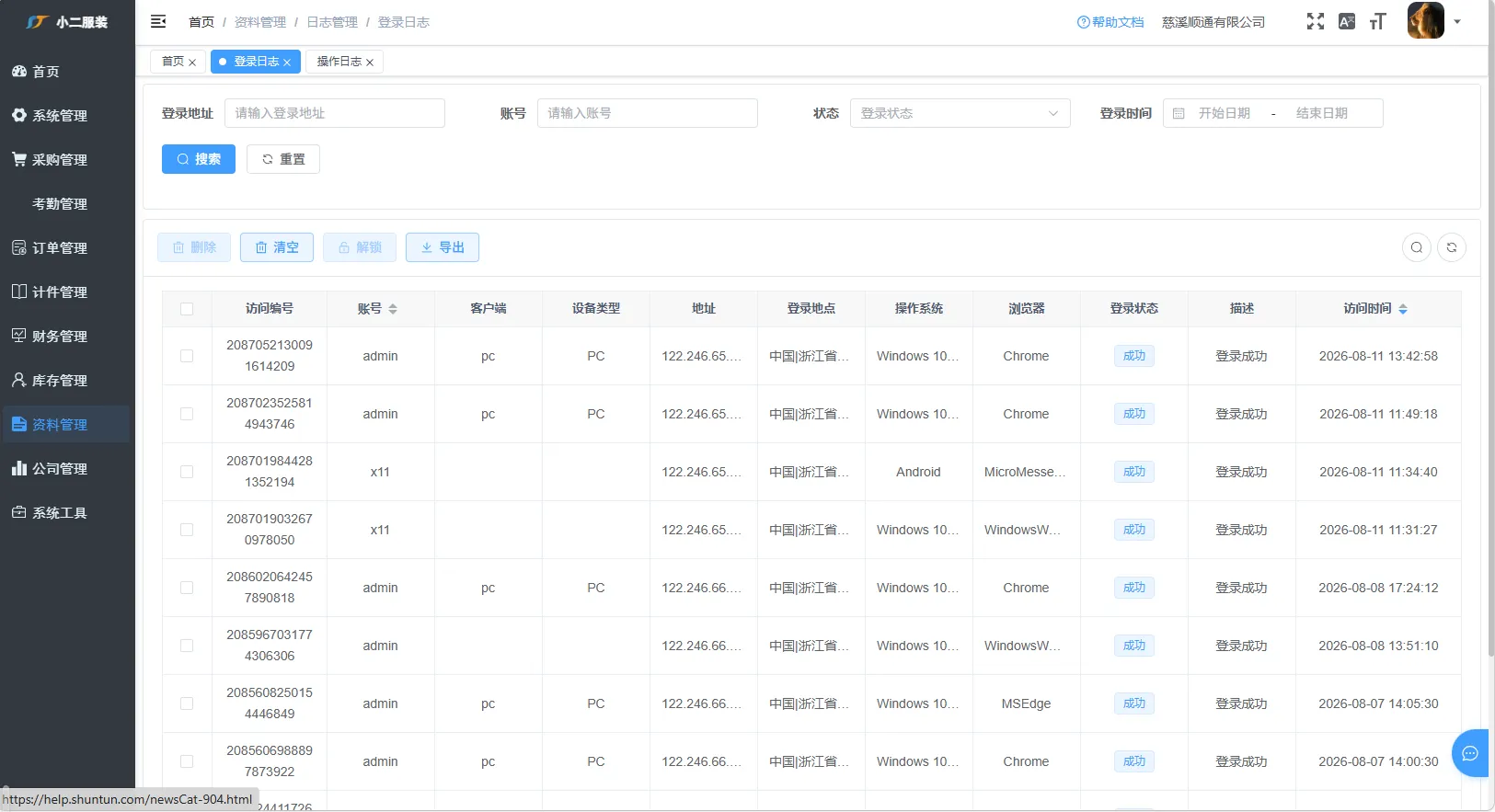Expand 考勤管理 sidebar menu
This screenshot has width=1495, height=812.
pos(67,203)
